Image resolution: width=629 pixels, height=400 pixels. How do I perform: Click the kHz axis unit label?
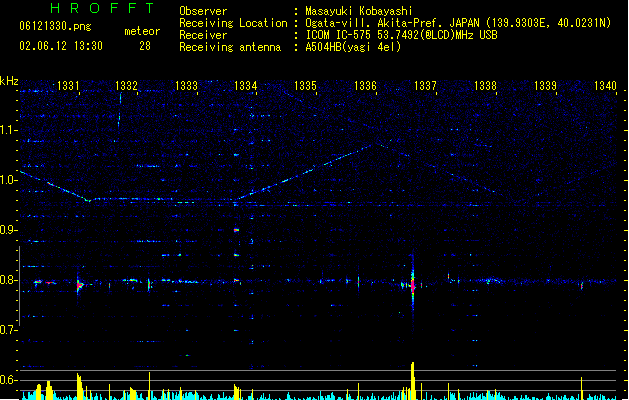[9, 81]
